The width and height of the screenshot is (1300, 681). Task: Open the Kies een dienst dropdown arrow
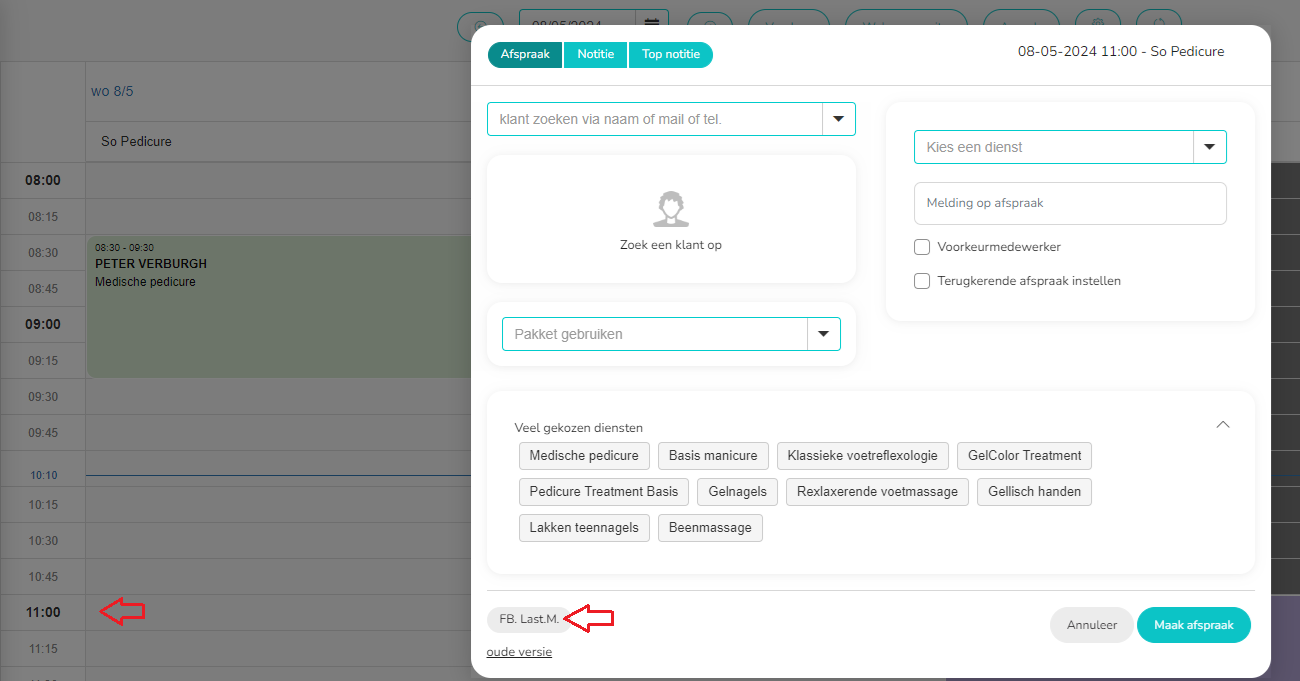point(1209,147)
